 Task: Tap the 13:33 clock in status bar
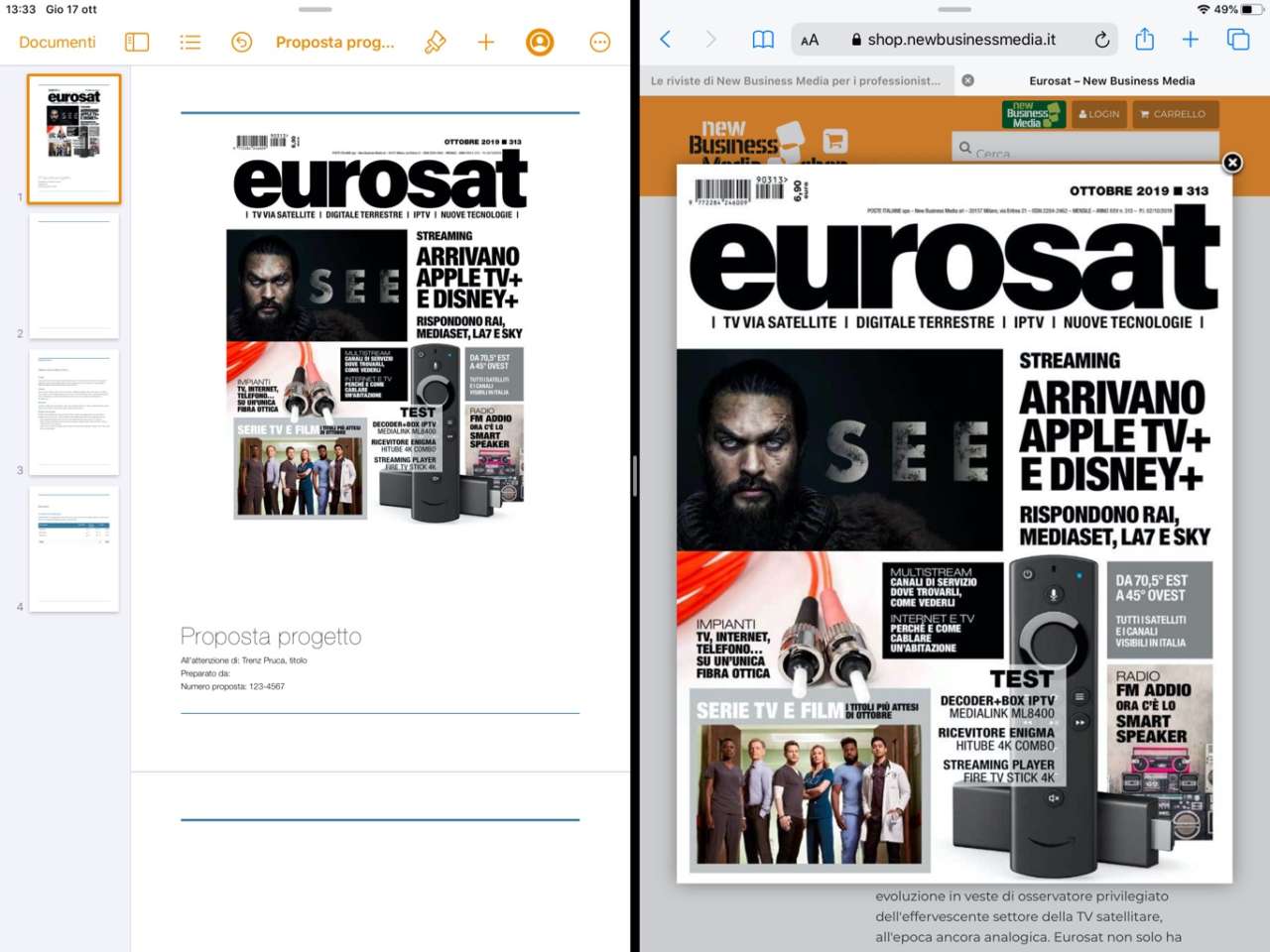click(21, 9)
